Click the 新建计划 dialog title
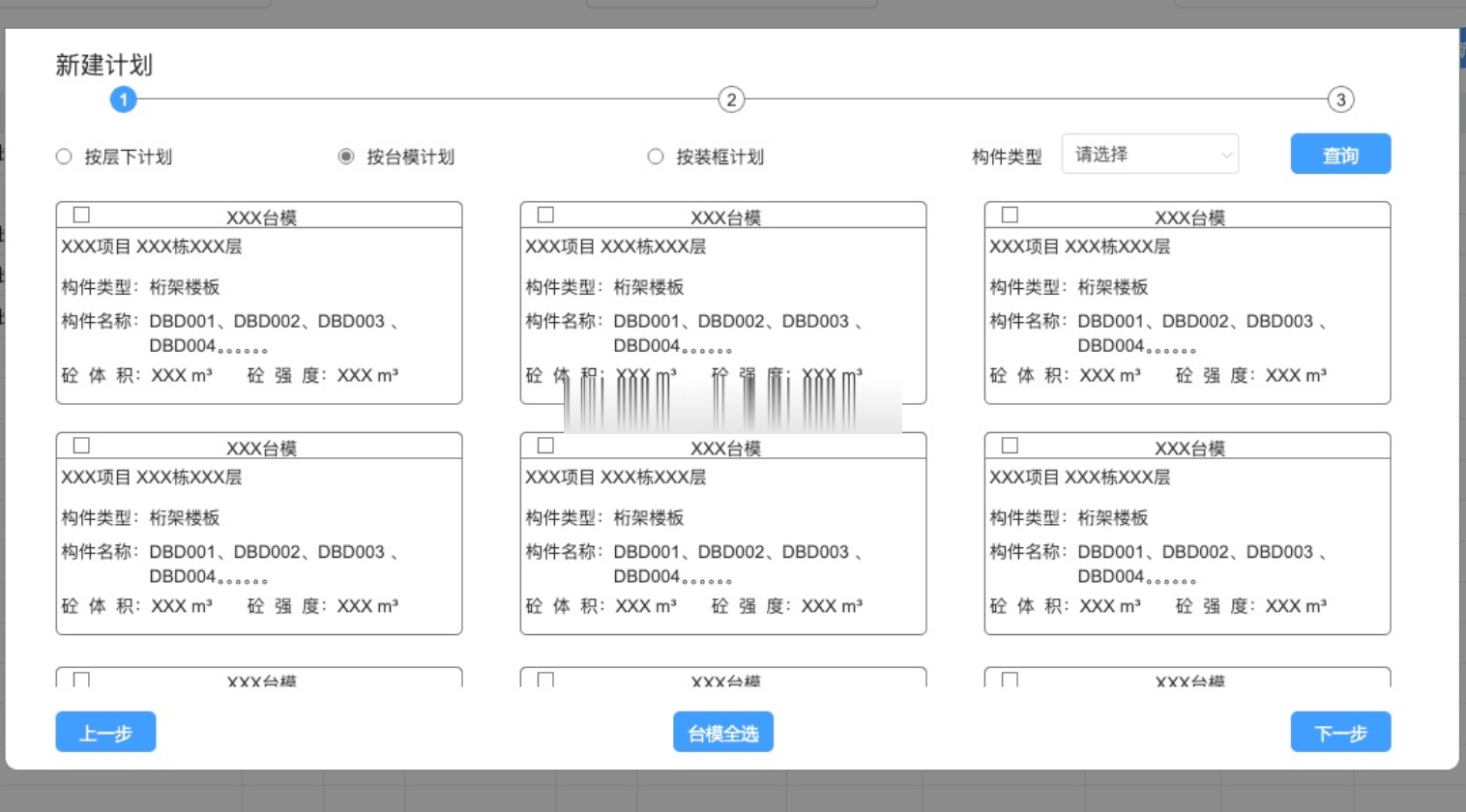 click(103, 65)
